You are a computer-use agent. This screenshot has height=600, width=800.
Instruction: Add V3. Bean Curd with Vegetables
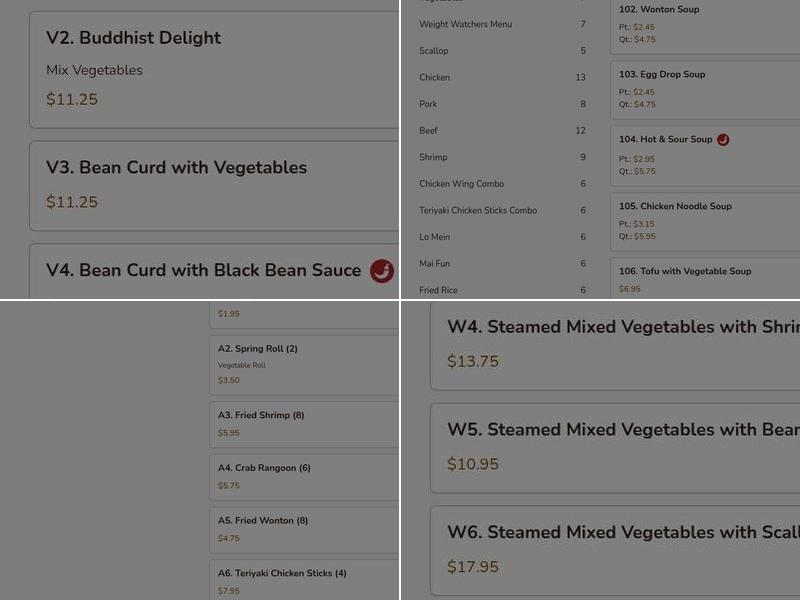(214, 185)
